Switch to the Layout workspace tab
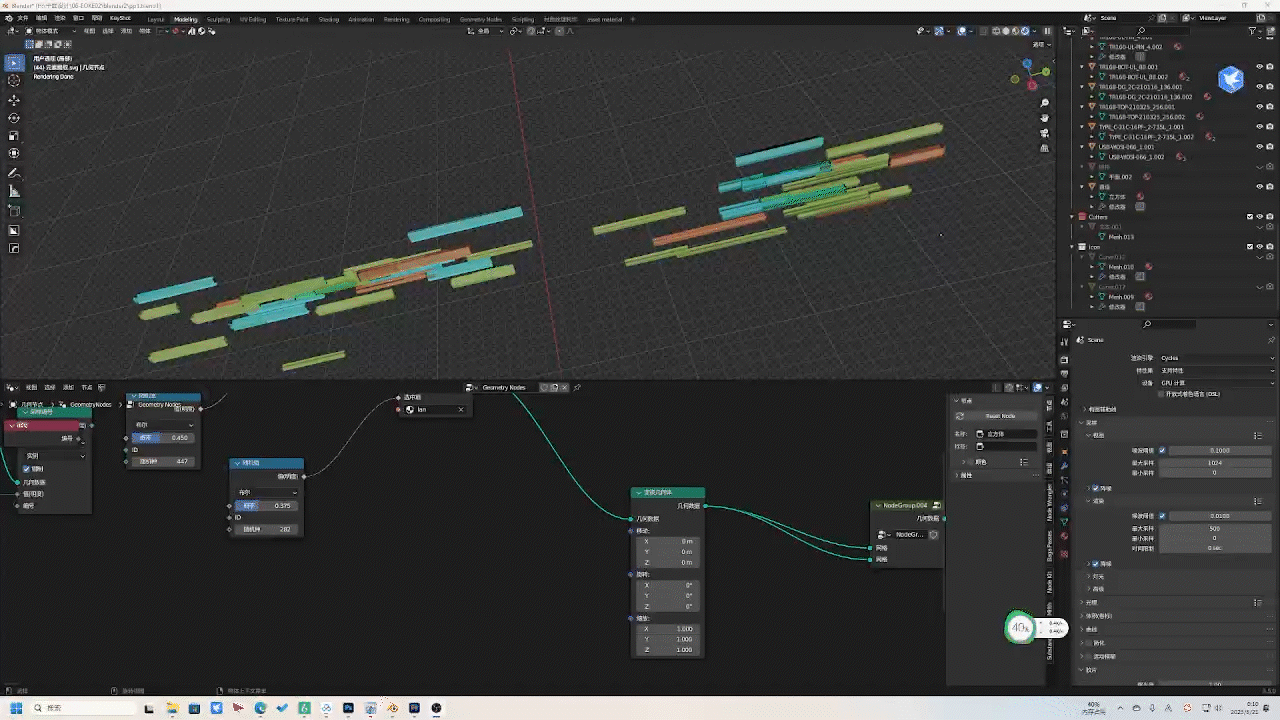Image resolution: width=1280 pixels, height=720 pixels. pos(156,19)
